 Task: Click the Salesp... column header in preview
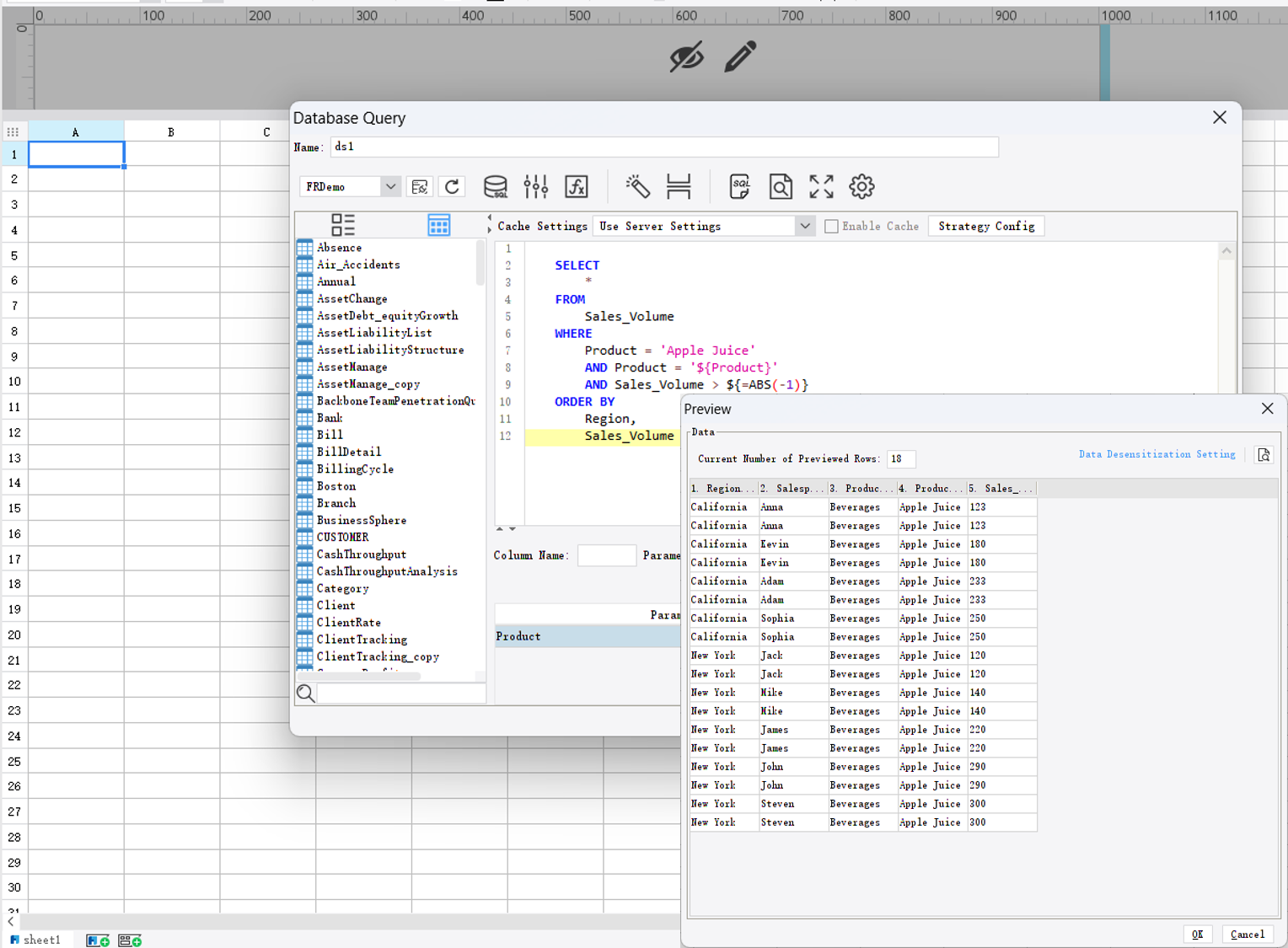coord(793,489)
